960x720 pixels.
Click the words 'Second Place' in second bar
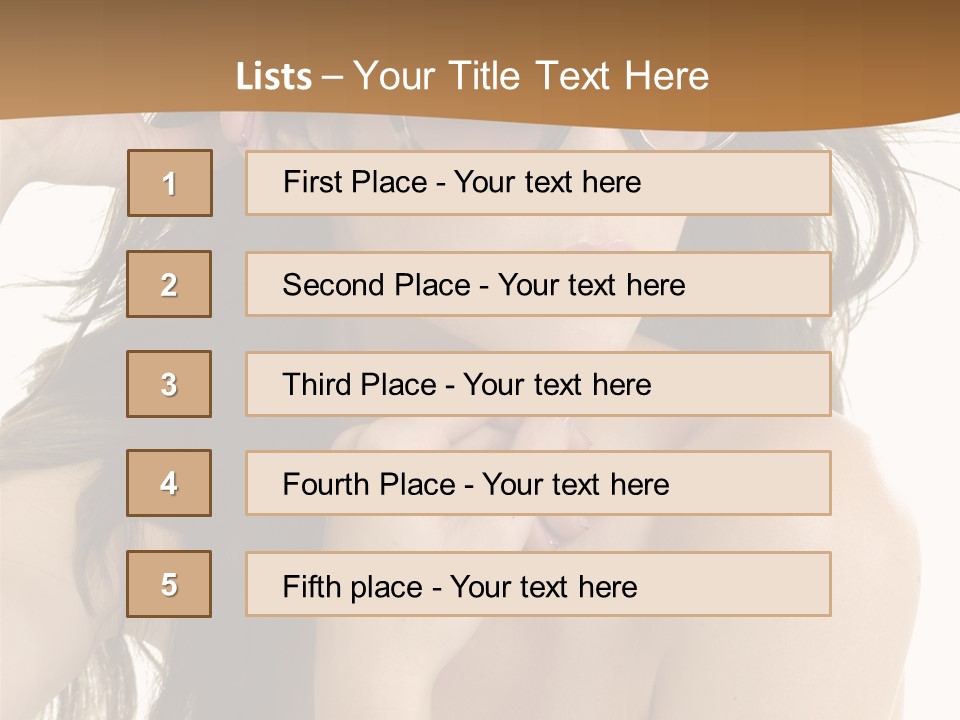[x=377, y=285]
